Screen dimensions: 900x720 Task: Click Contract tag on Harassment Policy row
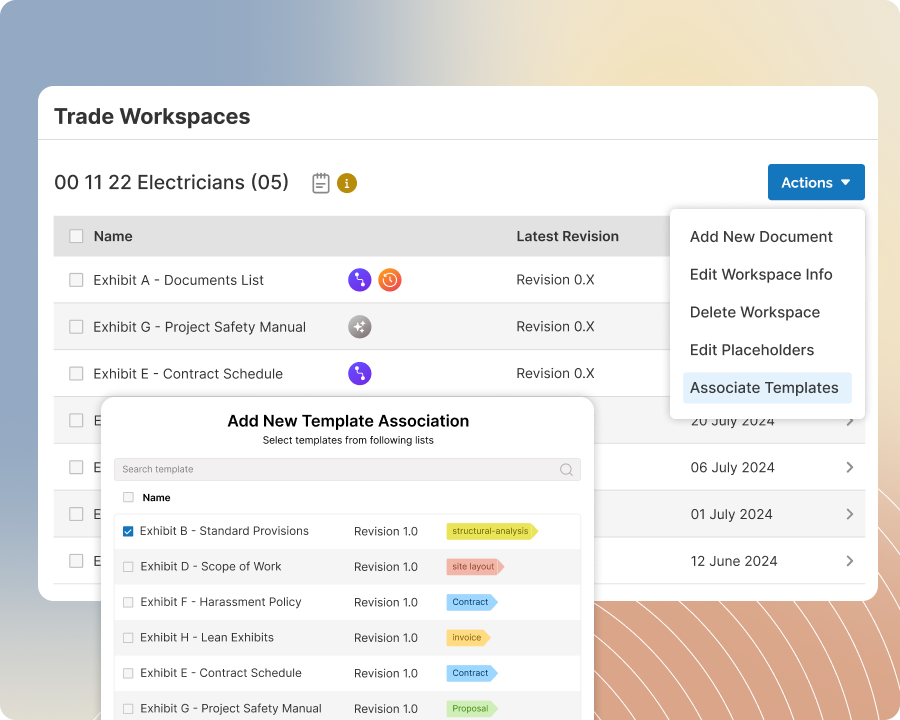click(x=472, y=602)
